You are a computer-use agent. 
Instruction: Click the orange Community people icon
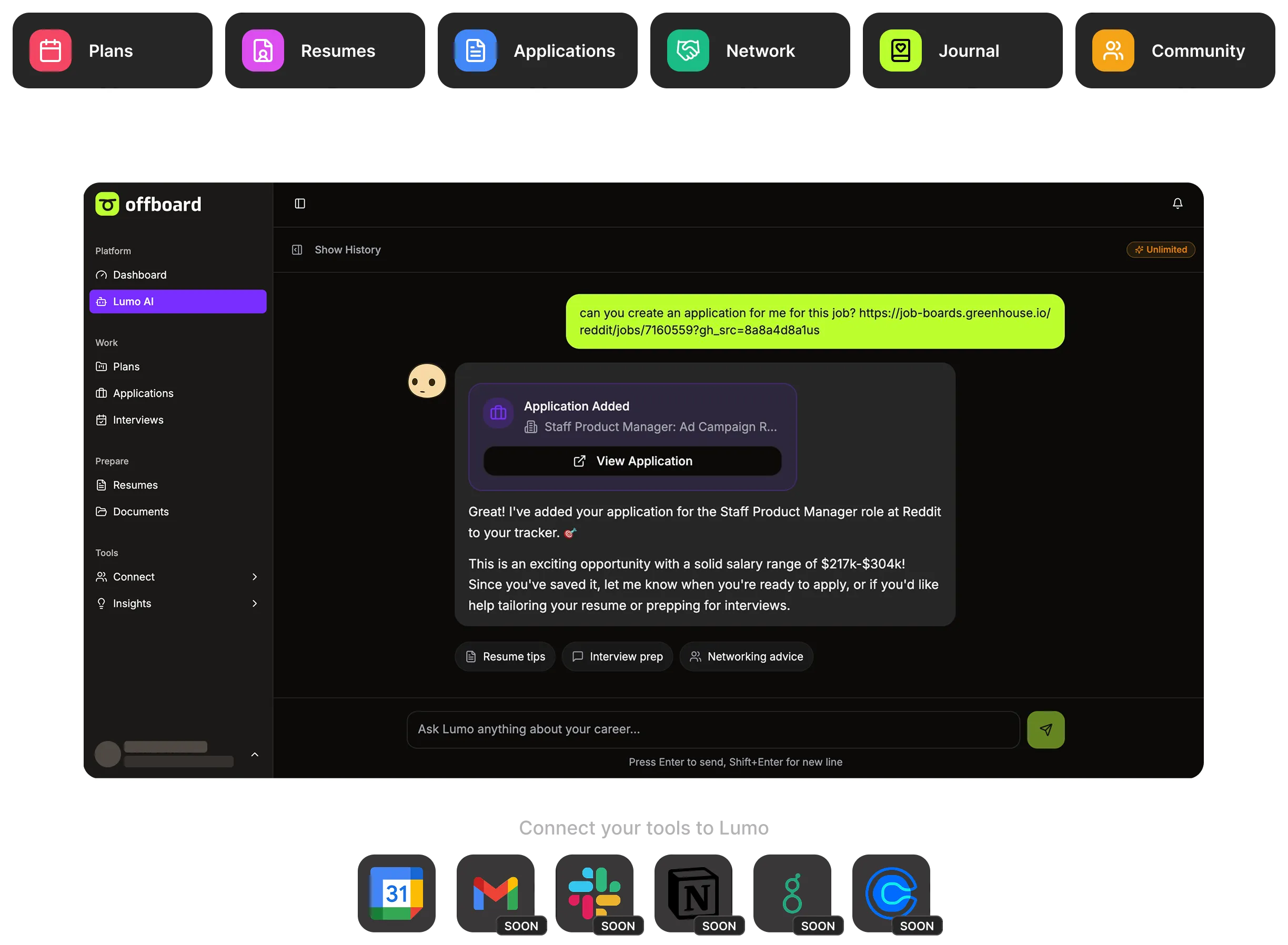click(x=1112, y=51)
